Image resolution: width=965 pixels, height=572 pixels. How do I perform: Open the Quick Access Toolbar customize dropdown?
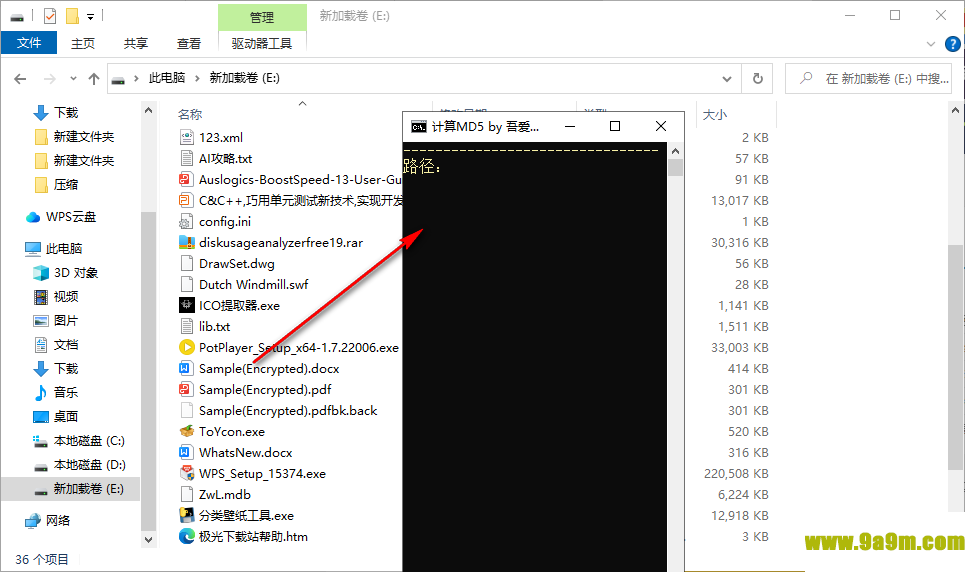click(x=90, y=17)
